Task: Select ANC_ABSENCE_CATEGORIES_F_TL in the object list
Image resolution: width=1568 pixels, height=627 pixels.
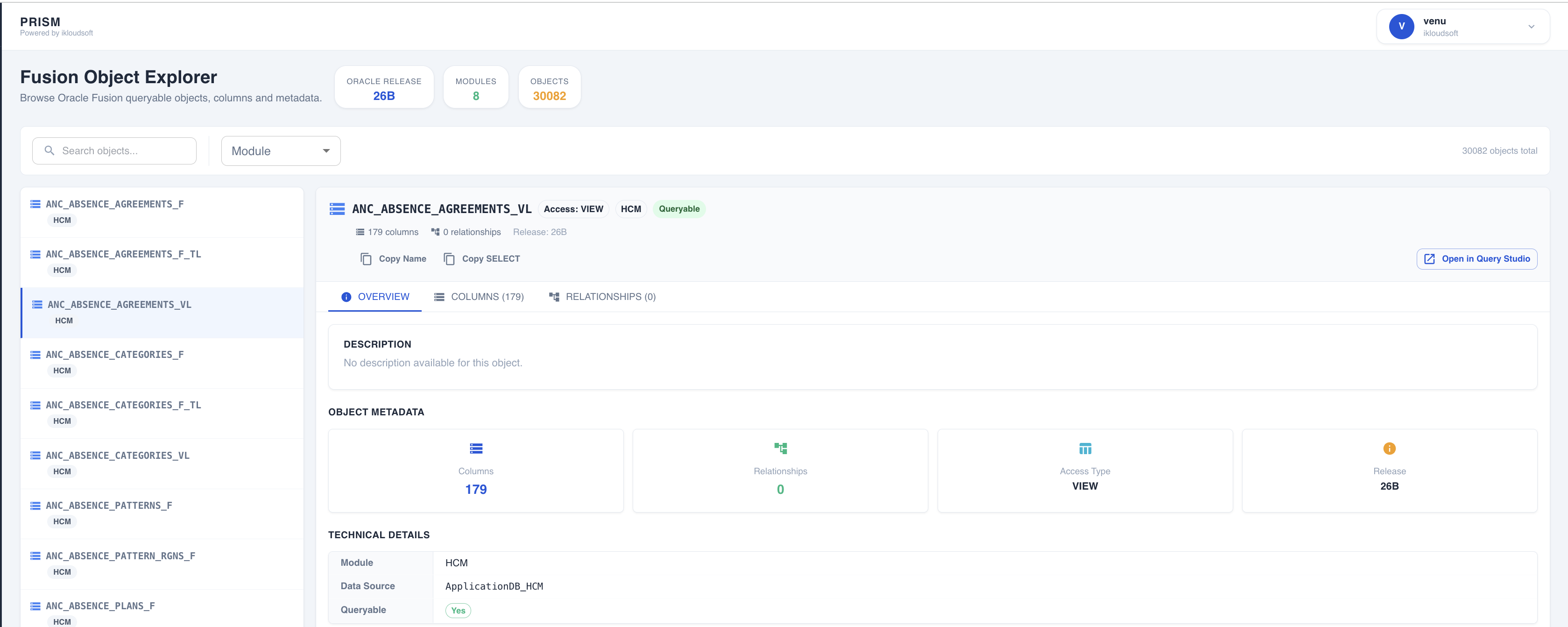Action: (162, 413)
